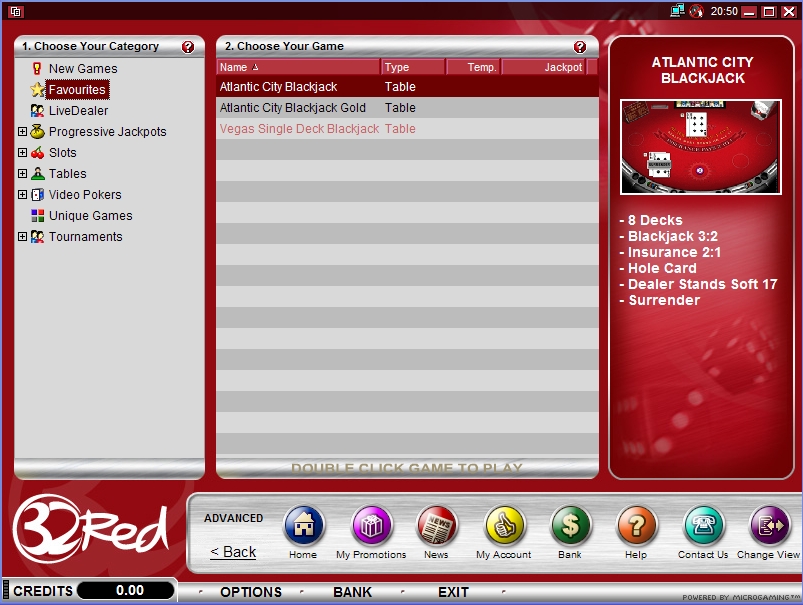
Task: Click help icon in Choose Your Game
Action: coord(580,47)
